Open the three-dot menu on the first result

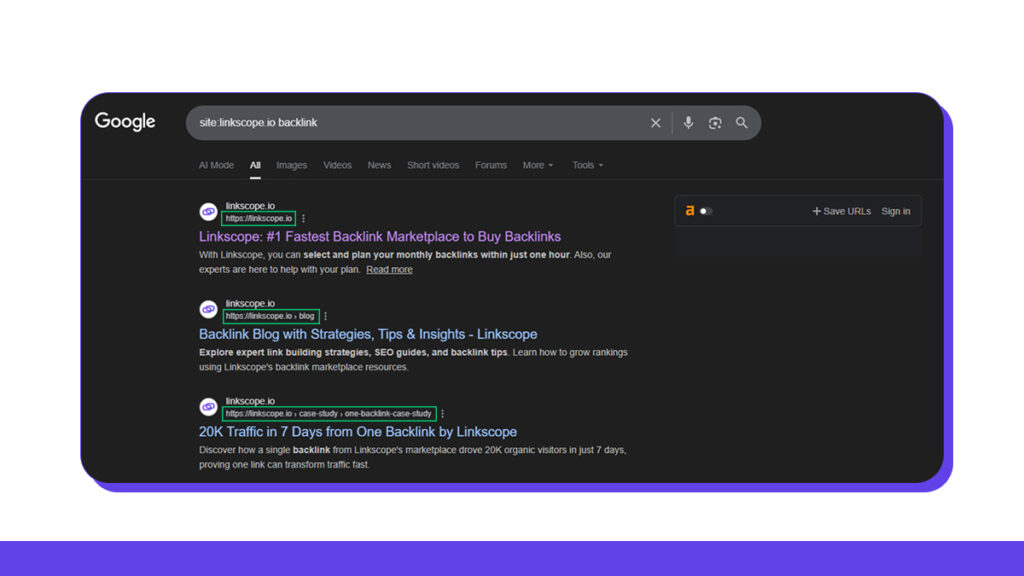click(302, 217)
